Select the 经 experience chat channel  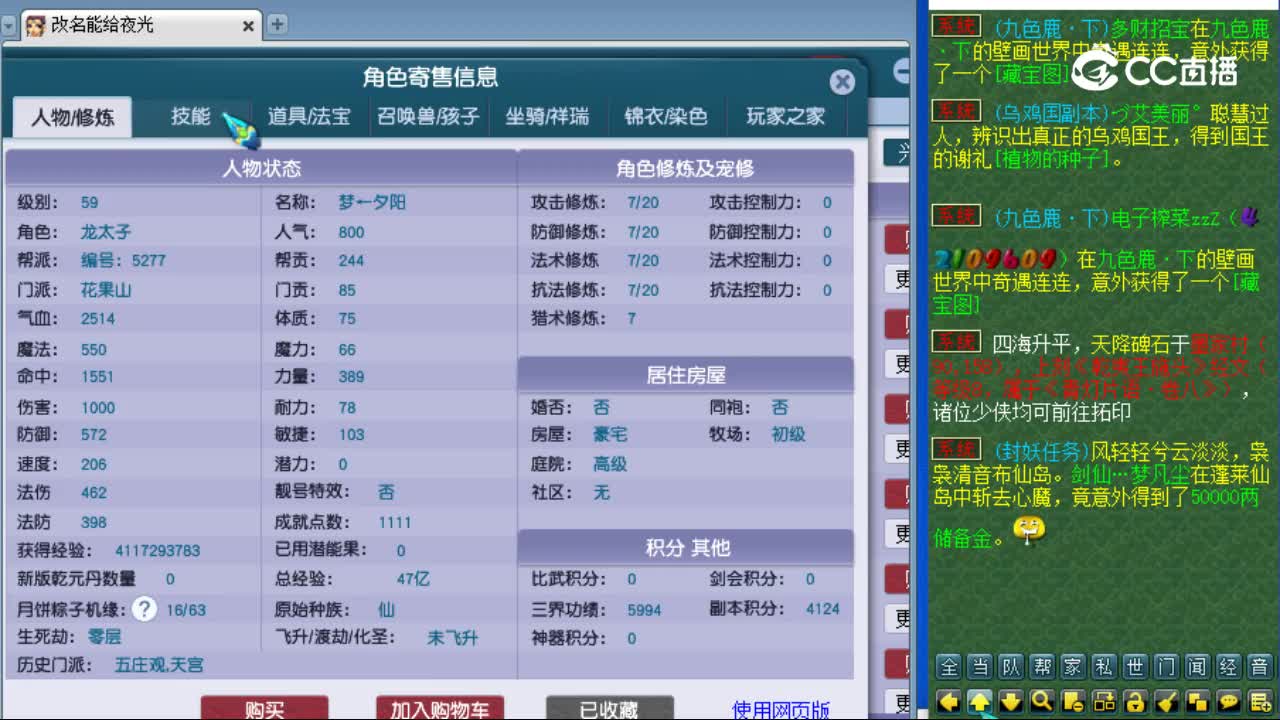coord(1228,667)
